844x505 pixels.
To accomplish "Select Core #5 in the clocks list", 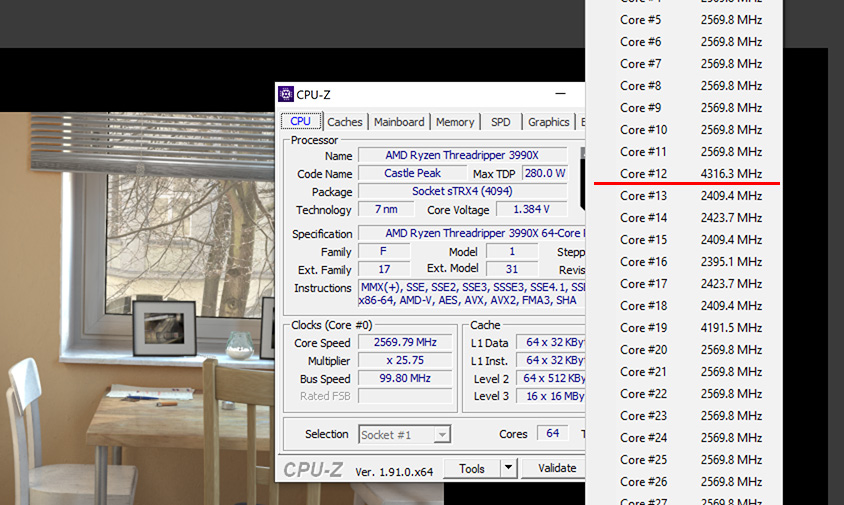I will point(684,20).
